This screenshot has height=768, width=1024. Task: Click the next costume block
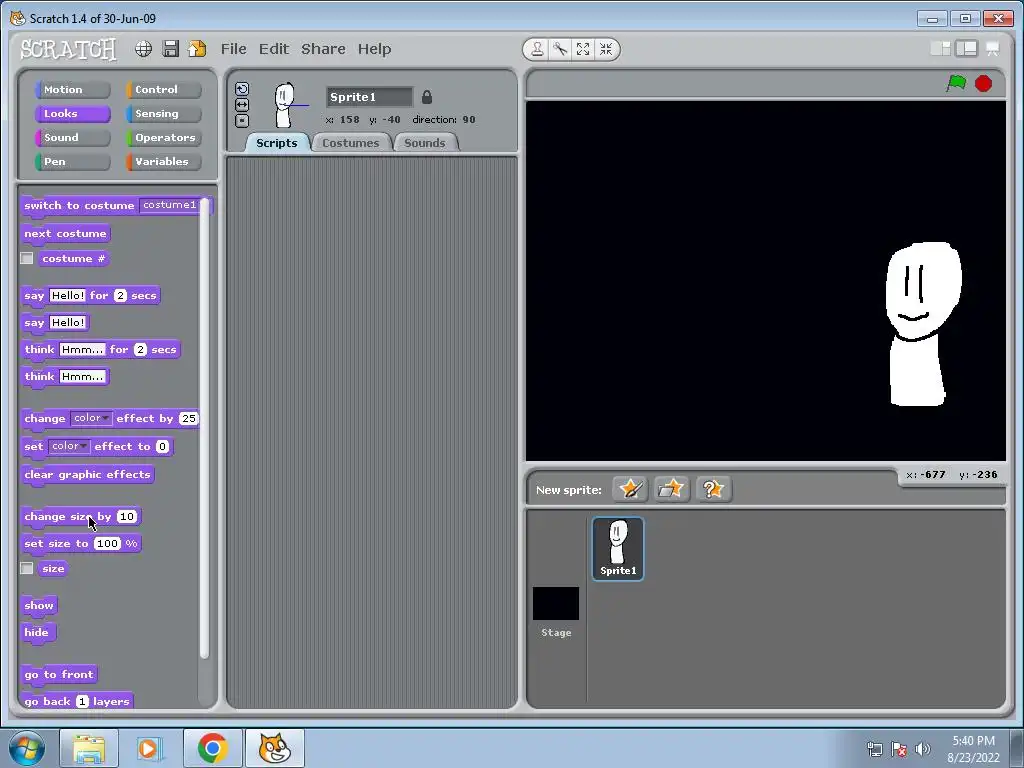tap(65, 234)
